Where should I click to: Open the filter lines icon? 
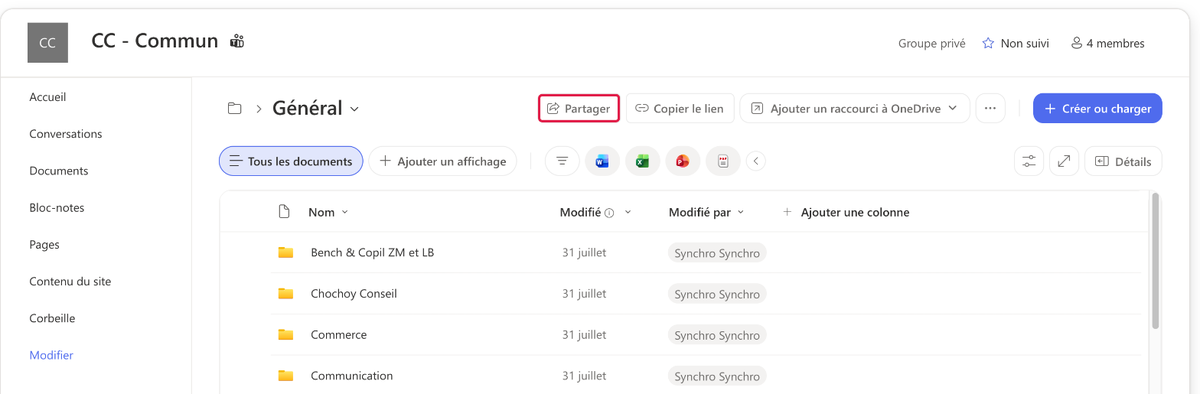[562, 161]
